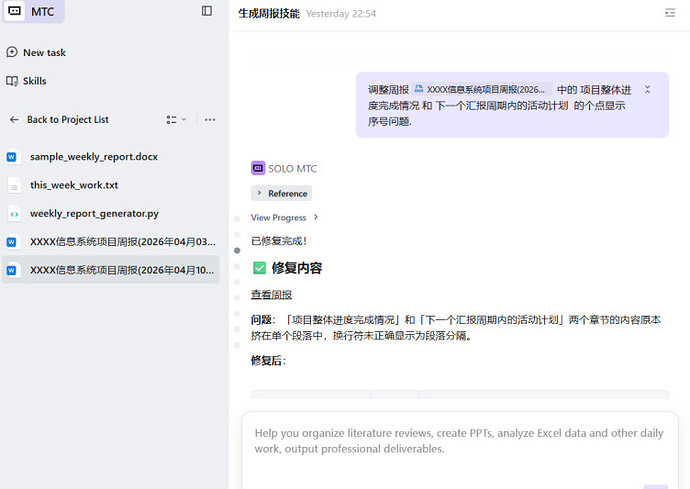Click the message input text box
This screenshot has height=489, width=690.
pos(459,442)
